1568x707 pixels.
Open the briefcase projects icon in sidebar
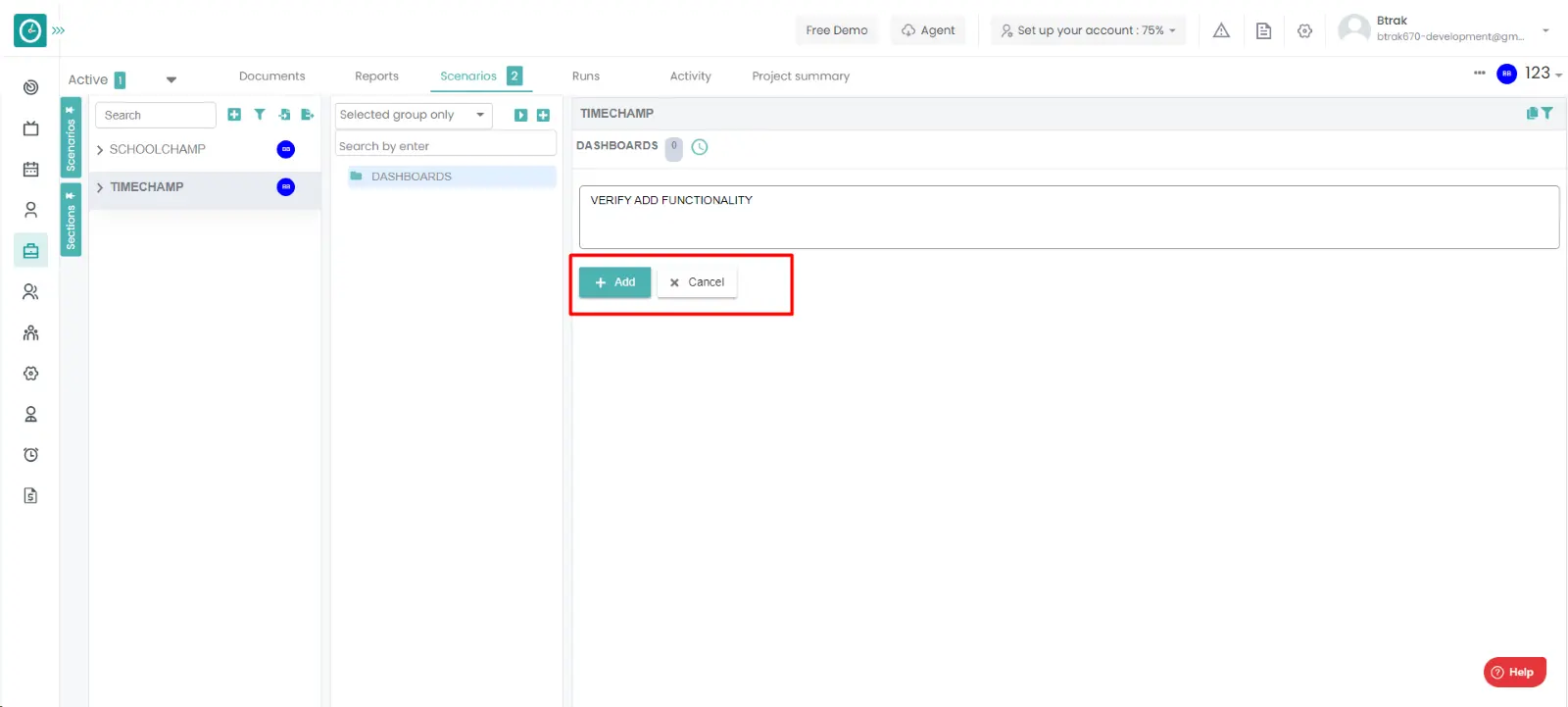click(x=30, y=251)
